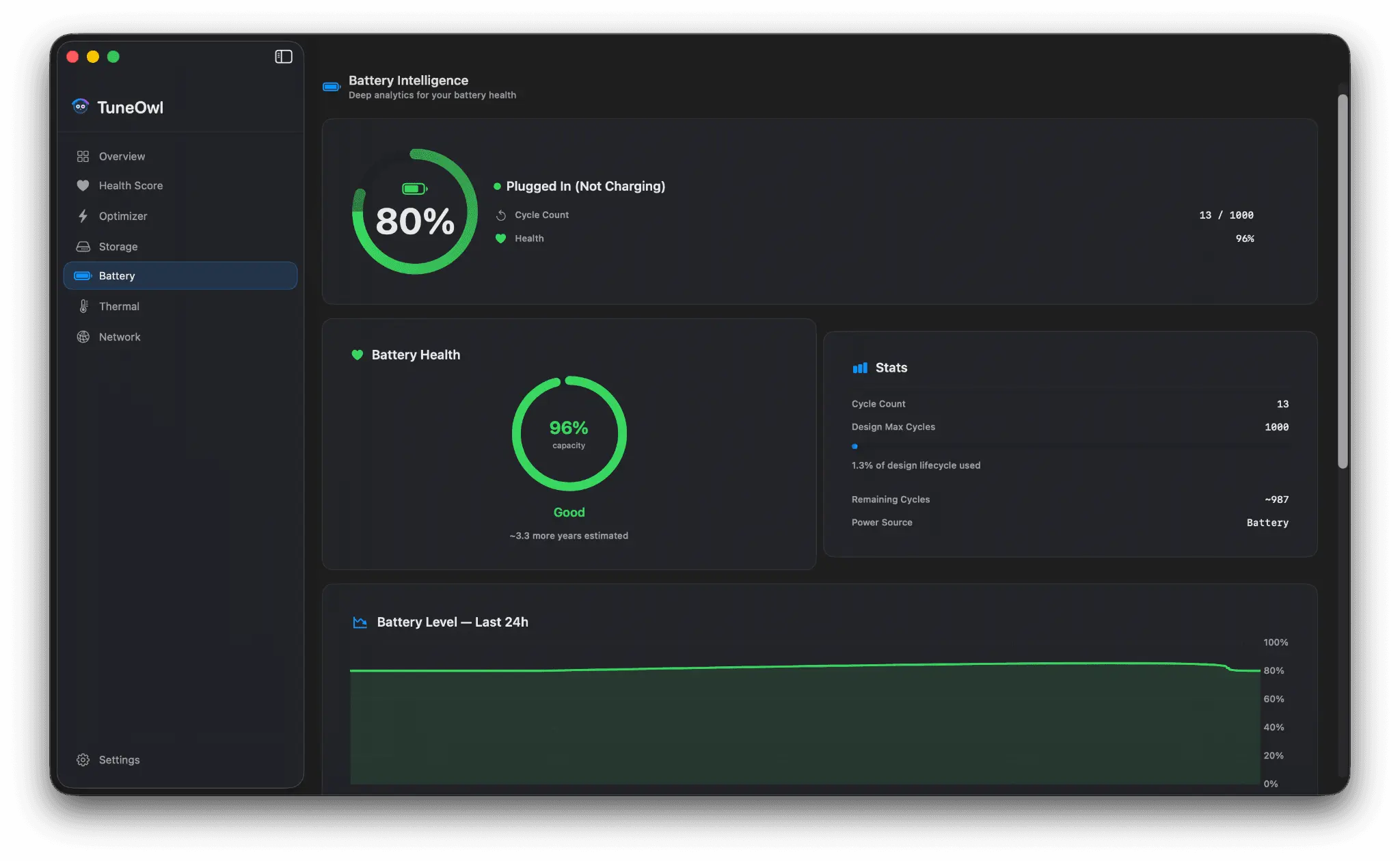
Task: Click the 'Good' health rating label
Action: (569, 512)
